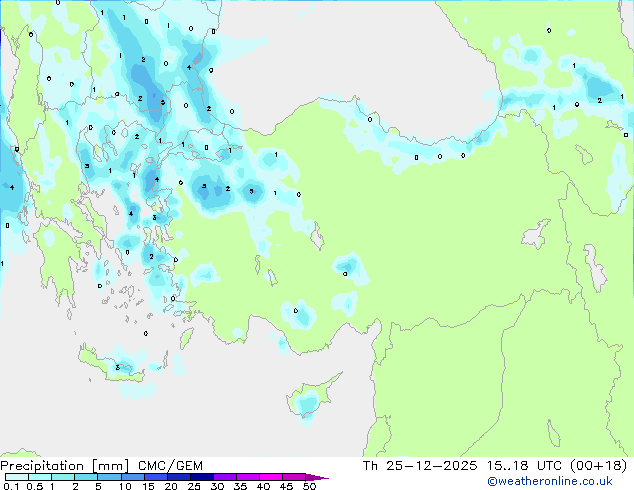
Task: Click the '0.5' legend scale label
Action: [34, 486]
